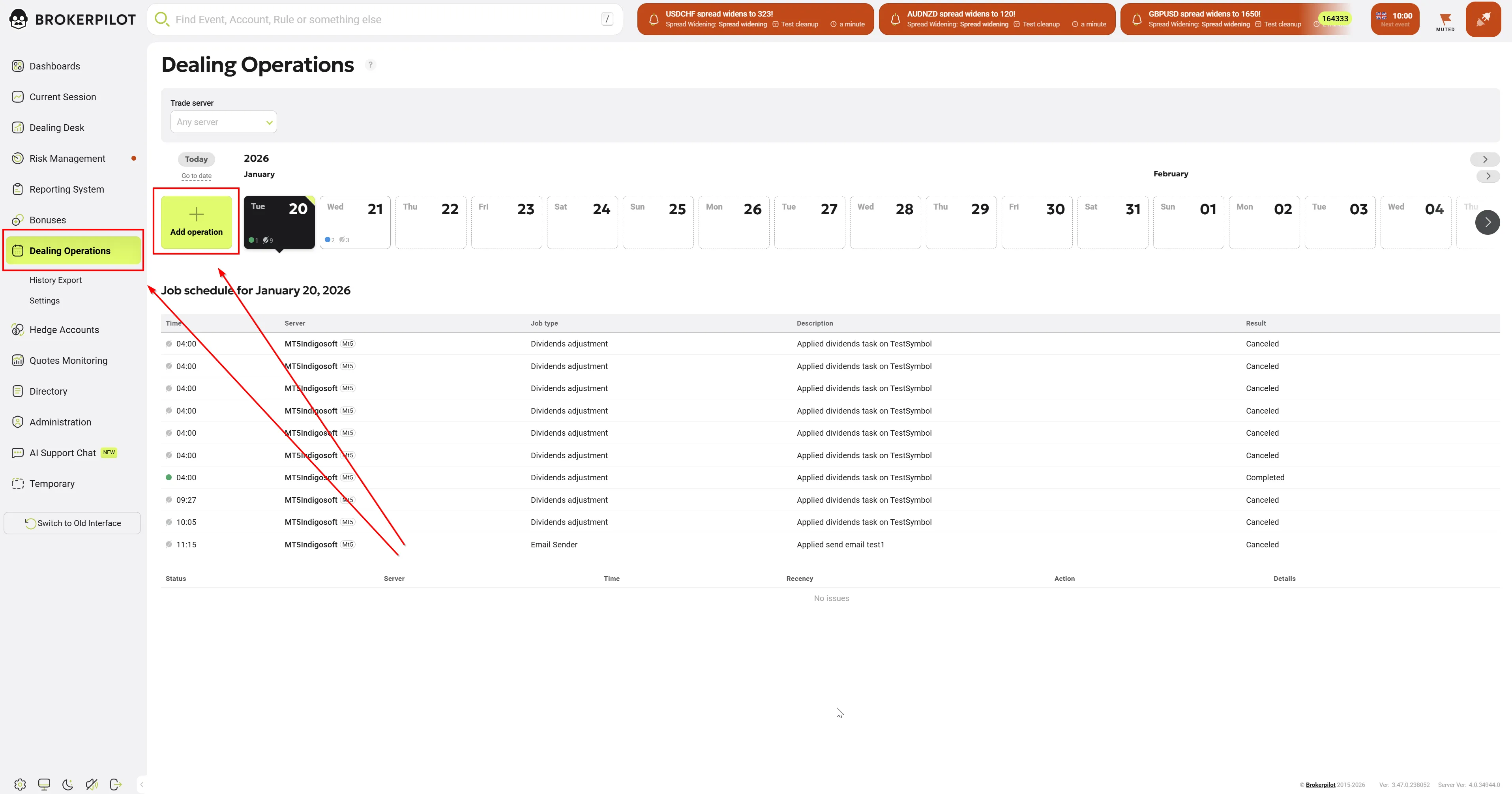Click Switch to Old Interface button
This screenshot has width=1512, height=794.
pos(72,523)
